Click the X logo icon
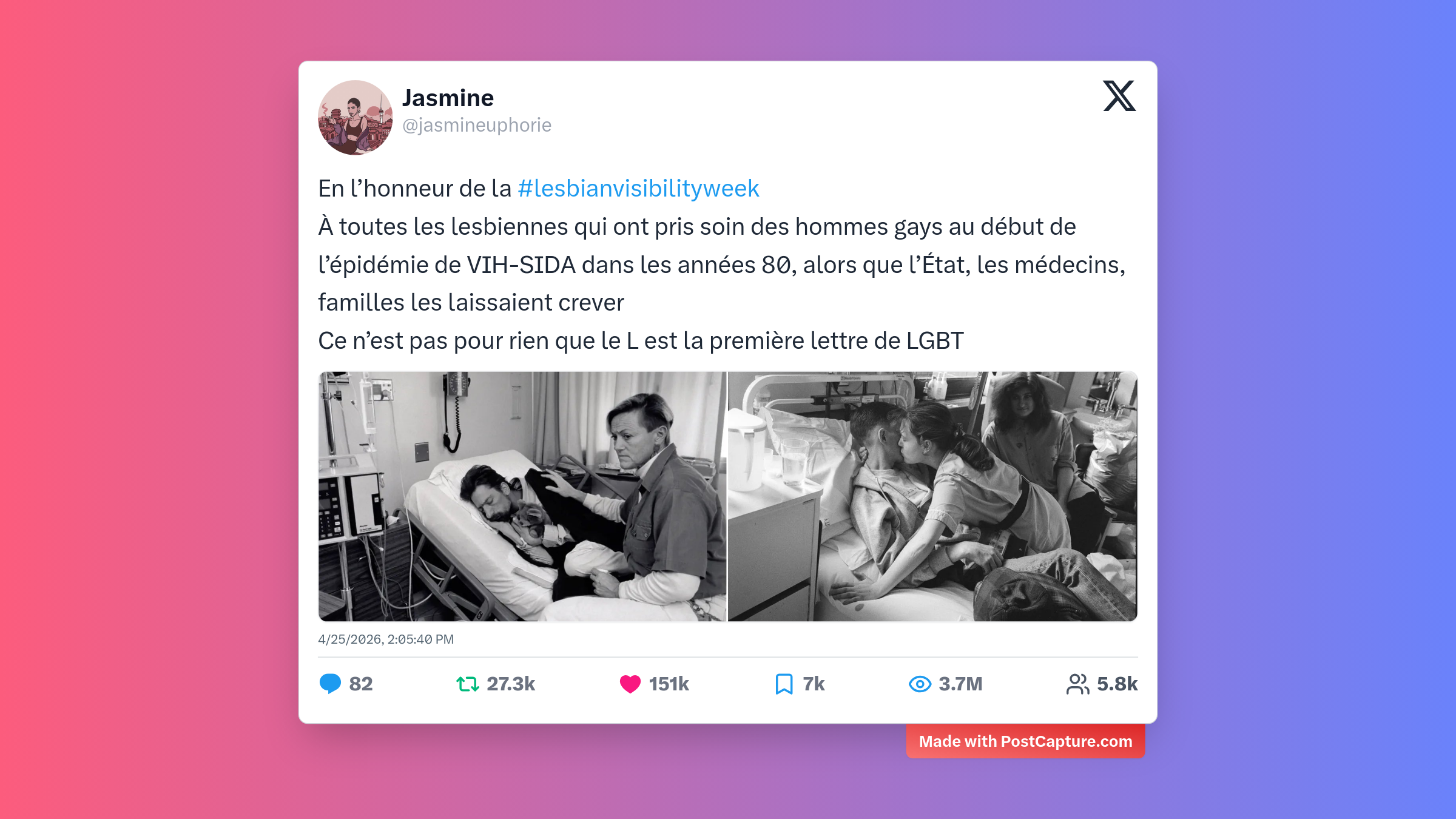The height and width of the screenshot is (819, 1456). click(1119, 96)
